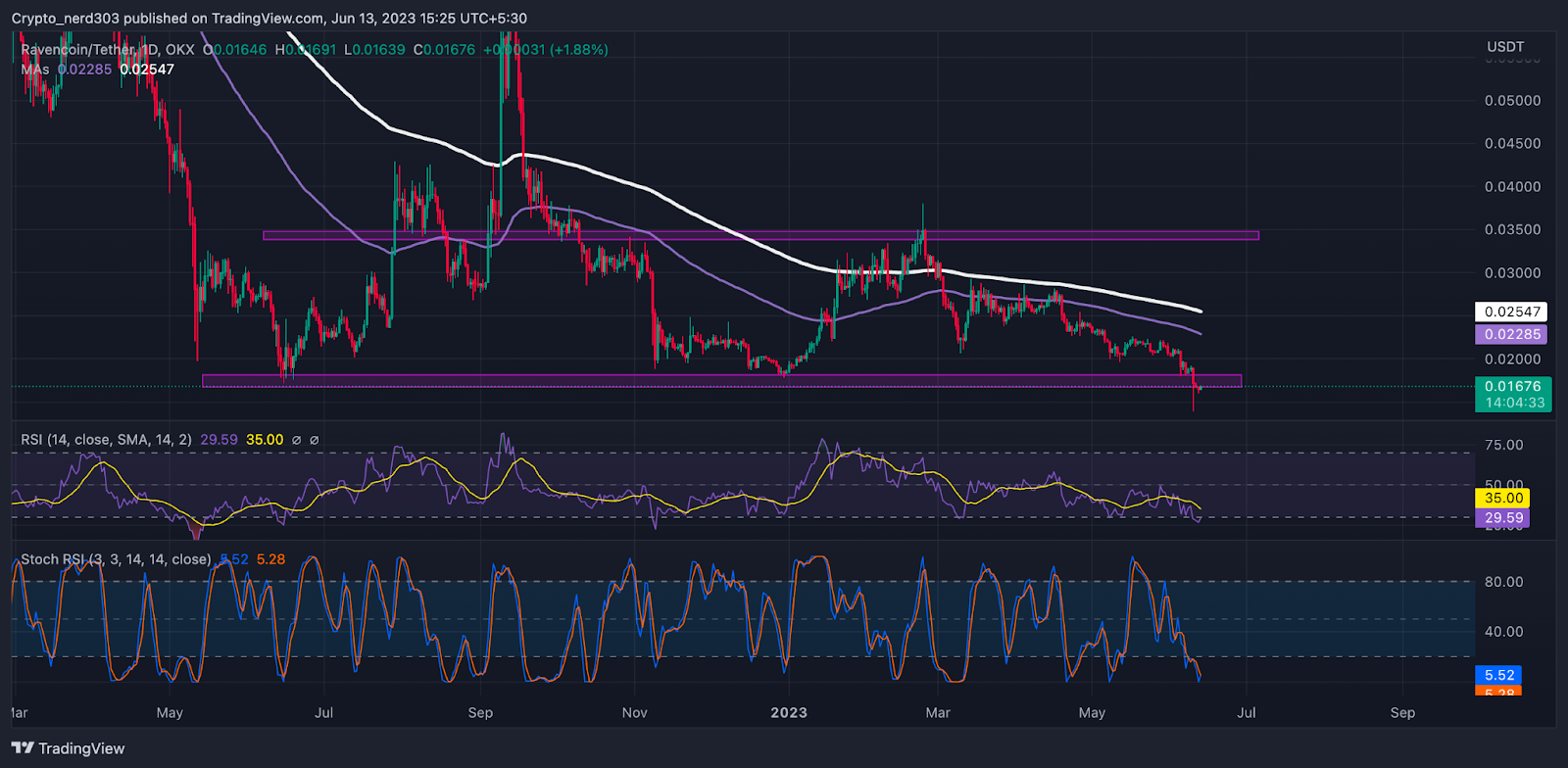Click the white 0.02547 MA tag on the price axis
The image size is (1568, 768).
(1512, 312)
